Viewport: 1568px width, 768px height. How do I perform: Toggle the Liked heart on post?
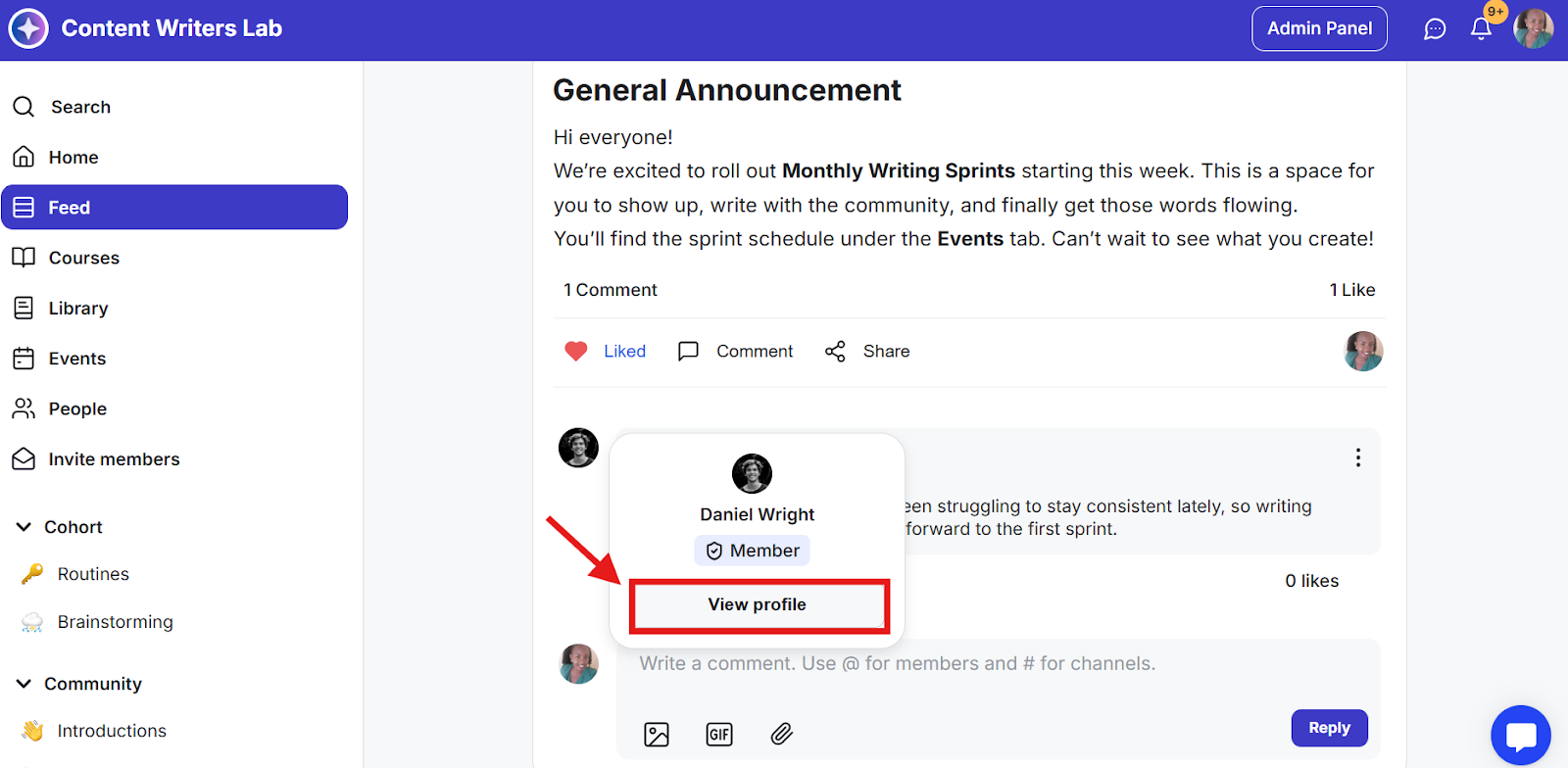tap(576, 352)
